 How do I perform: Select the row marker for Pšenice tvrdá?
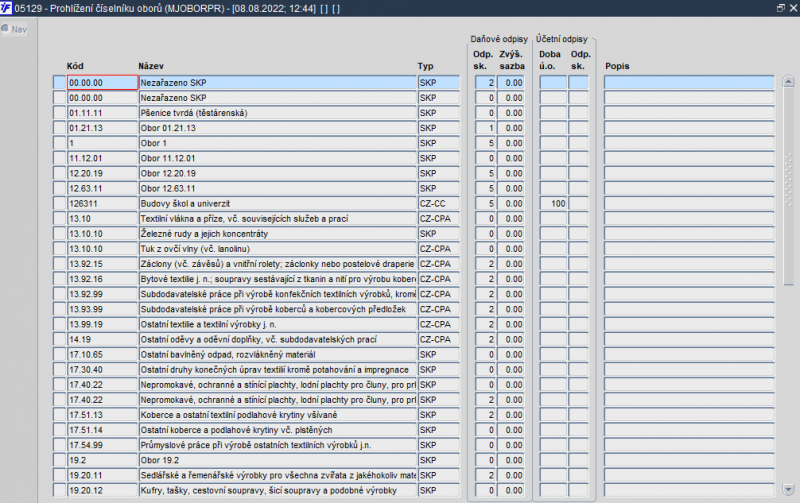pos(59,113)
